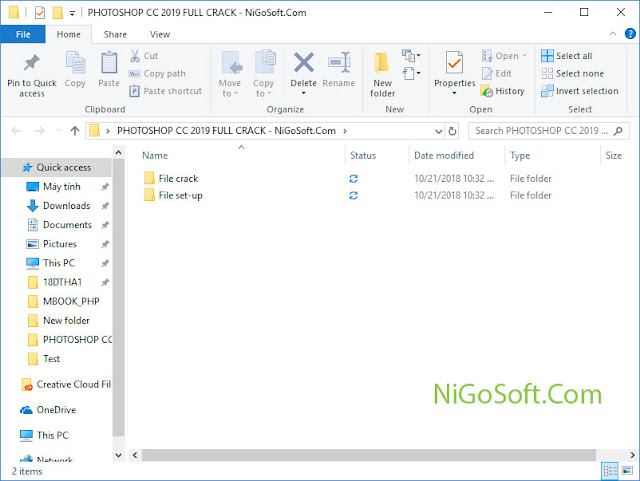Expand the Delete options arrow
The image size is (640, 481).
pyautogui.click(x=303, y=94)
